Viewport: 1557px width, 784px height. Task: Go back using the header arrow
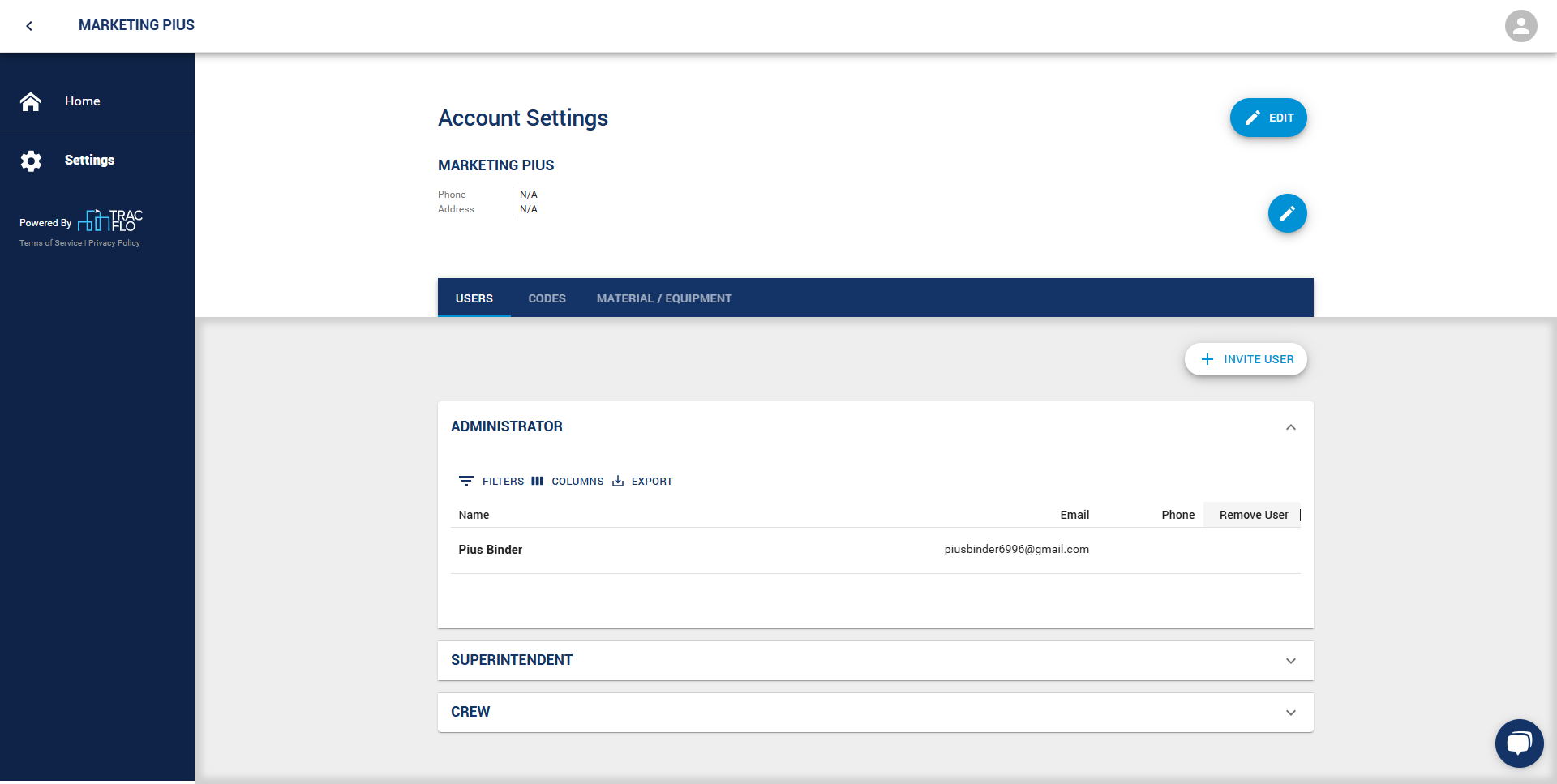(29, 26)
